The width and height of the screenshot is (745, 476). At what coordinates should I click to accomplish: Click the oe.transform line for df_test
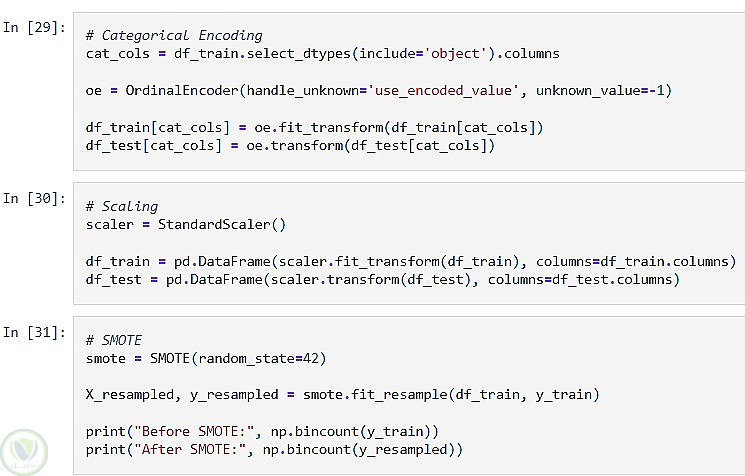(290, 145)
